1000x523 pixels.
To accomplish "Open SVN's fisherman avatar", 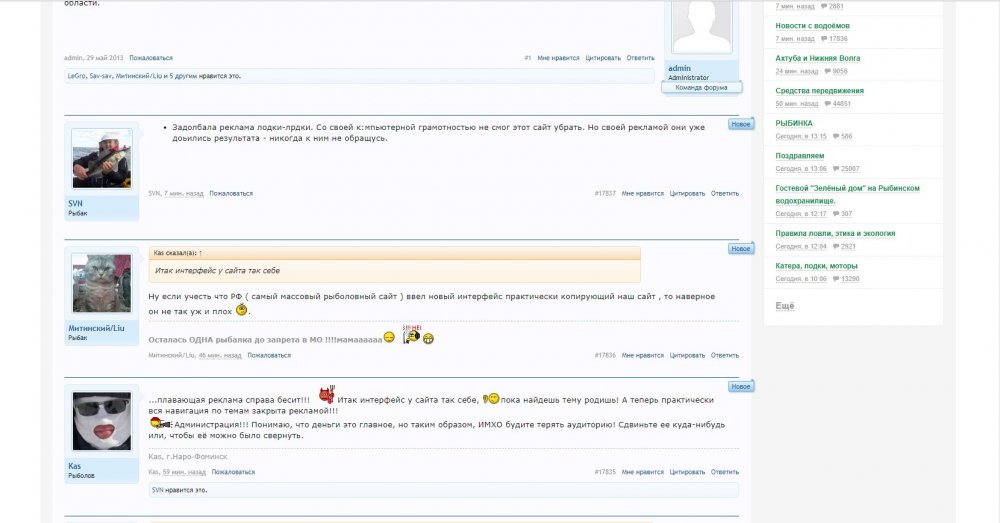I will 101,158.
